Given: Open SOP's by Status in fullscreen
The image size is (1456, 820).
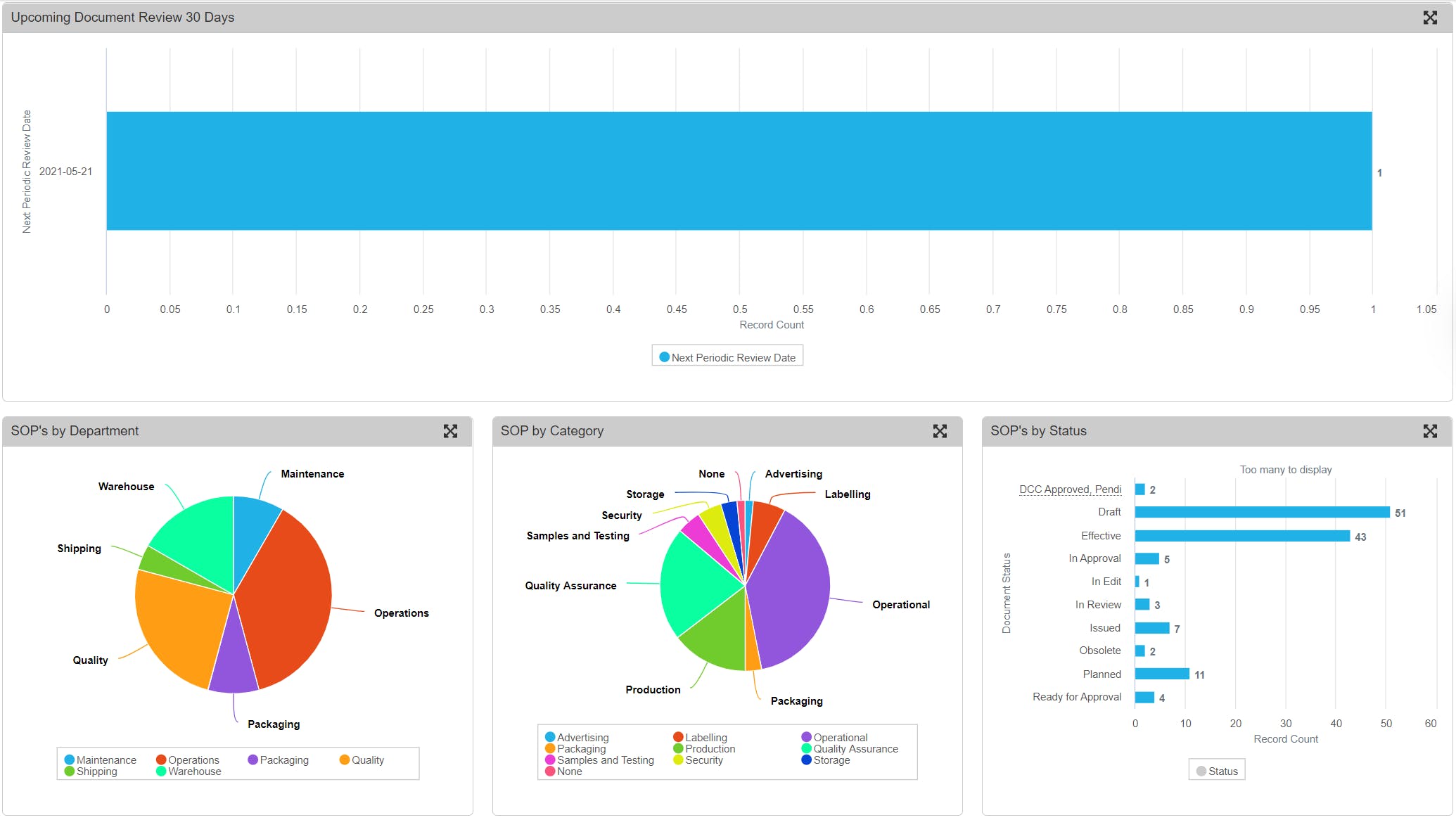Looking at the screenshot, I should 1430,431.
